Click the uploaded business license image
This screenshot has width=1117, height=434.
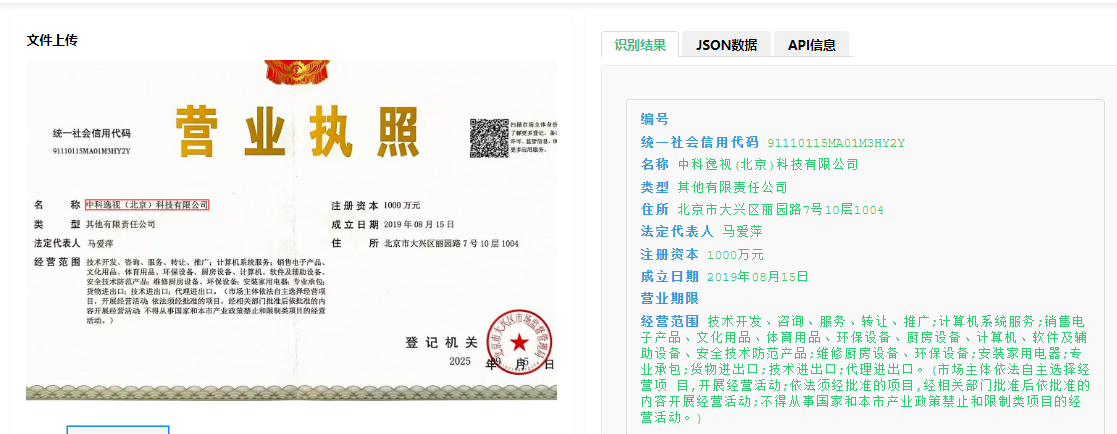tap(291, 230)
